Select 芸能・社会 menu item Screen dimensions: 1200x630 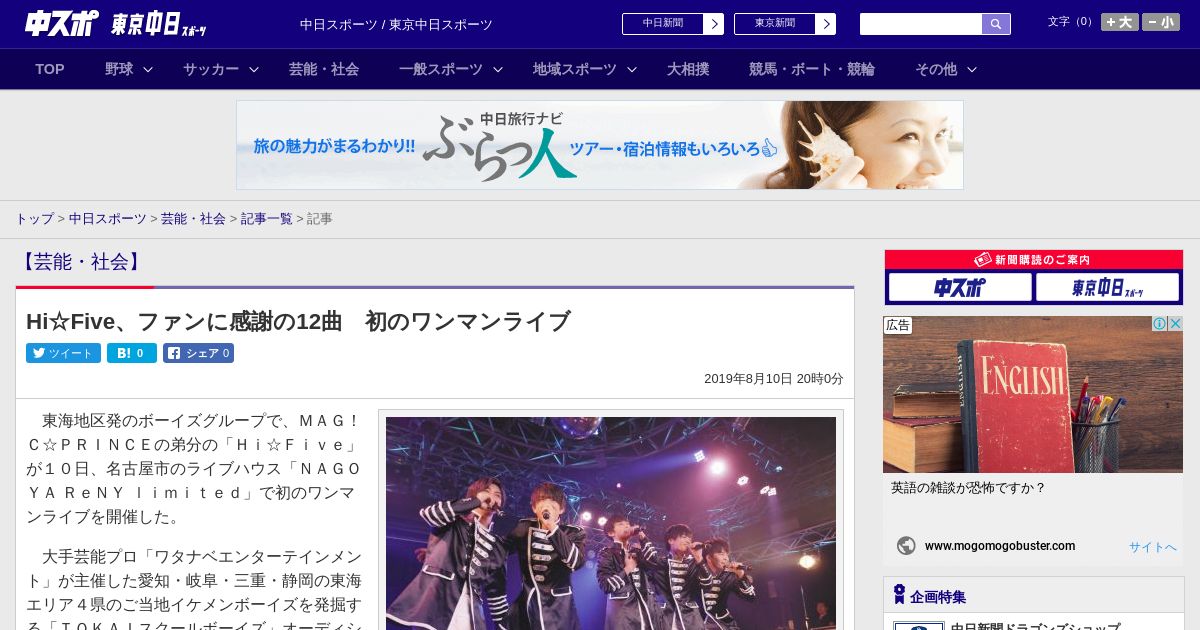(324, 69)
